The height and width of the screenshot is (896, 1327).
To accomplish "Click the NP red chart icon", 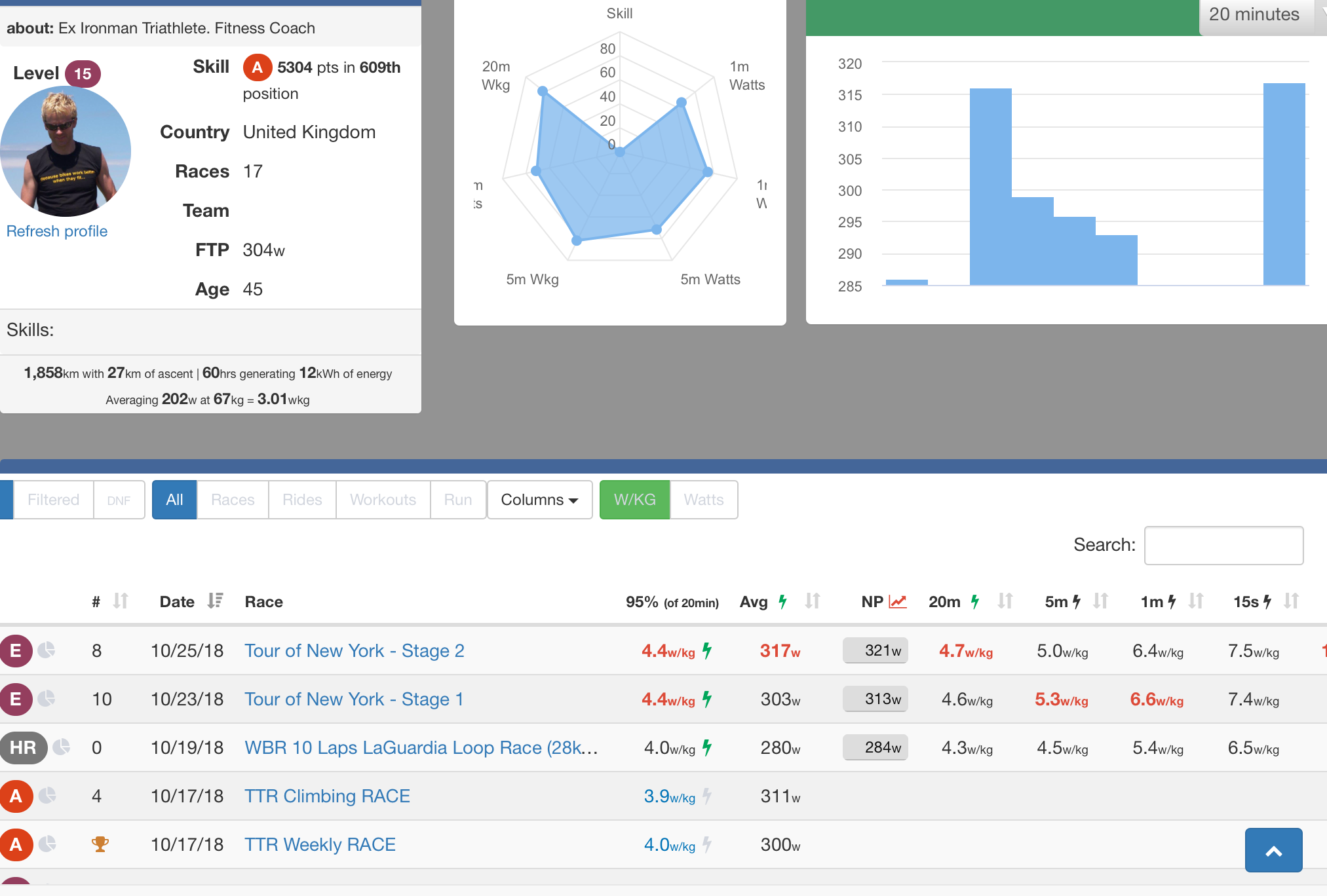I will 897,601.
